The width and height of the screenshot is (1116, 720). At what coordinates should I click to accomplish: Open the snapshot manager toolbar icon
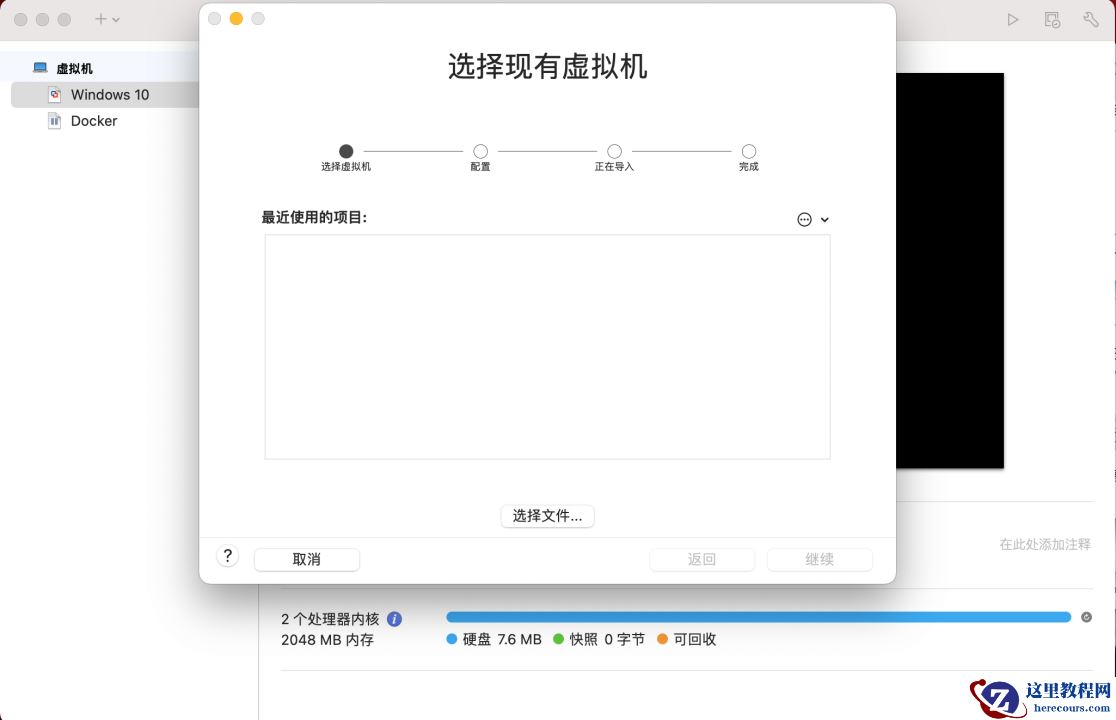point(1052,19)
